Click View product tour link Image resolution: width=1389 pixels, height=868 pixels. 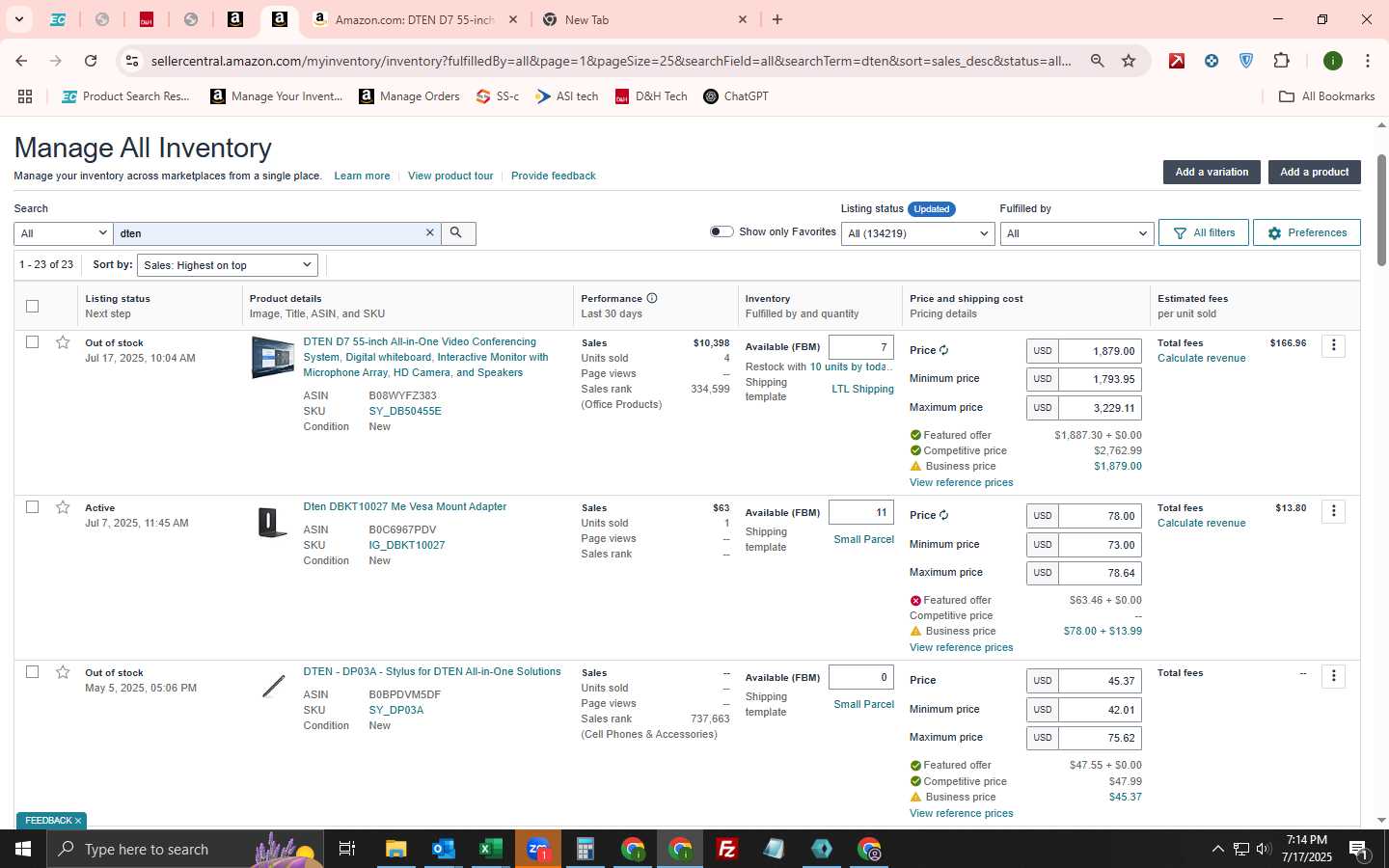pos(450,176)
